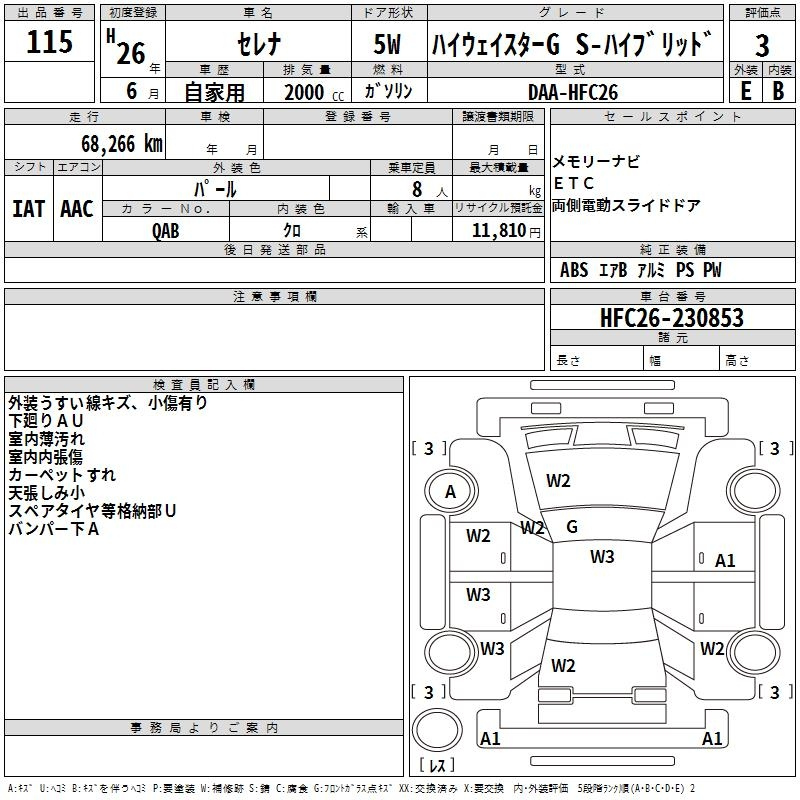Click the lot number 115
This screenshot has width=800, height=800.
click(x=49, y=42)
